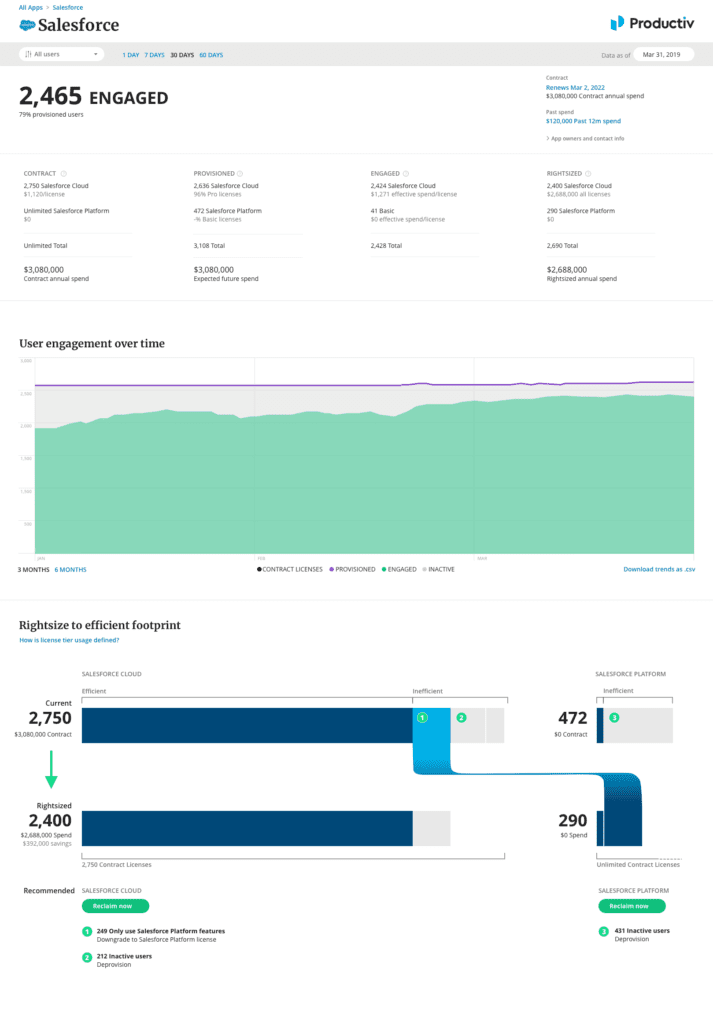Click 249 Only use Salesforce Platform features
Screen dimensions: 713x1024
[x=161, y=931]
